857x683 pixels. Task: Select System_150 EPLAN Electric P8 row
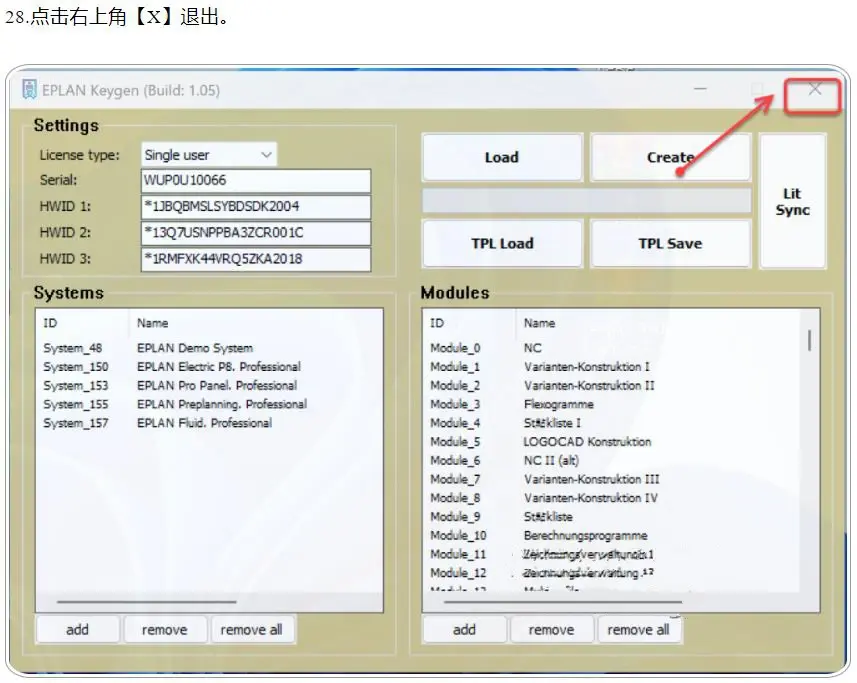[209, 367]
